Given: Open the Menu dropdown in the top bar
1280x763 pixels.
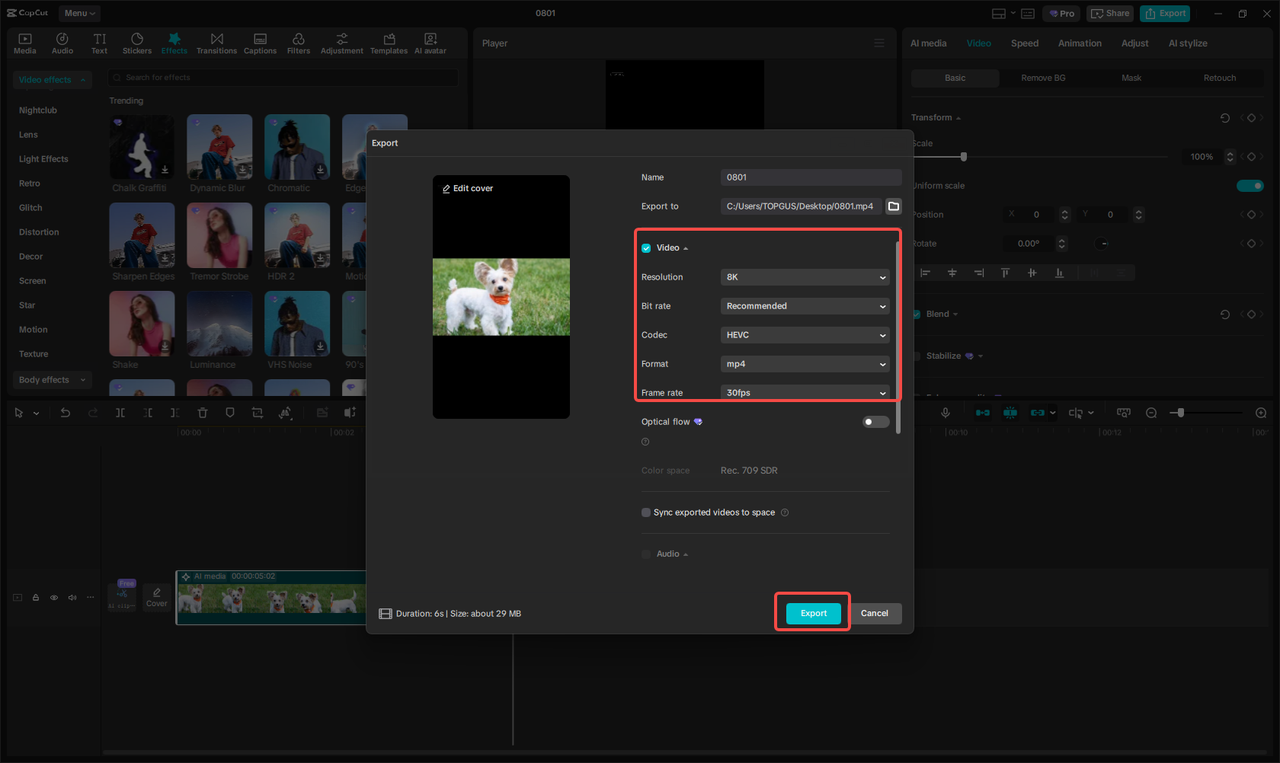Looking at the screenshot, I should click(78, 13).
